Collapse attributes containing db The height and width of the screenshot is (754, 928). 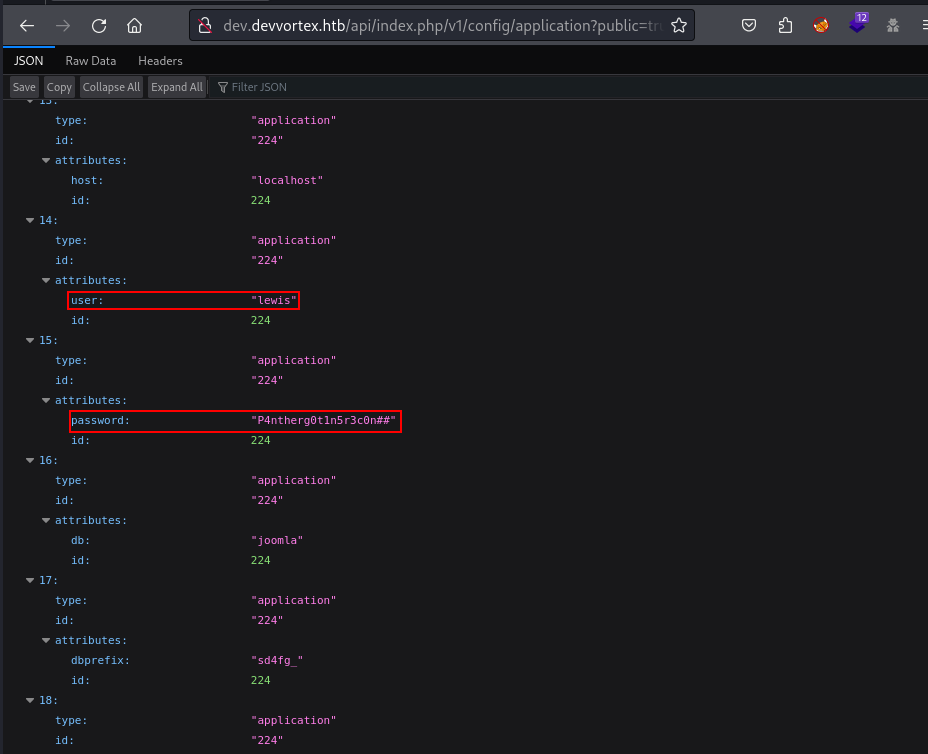coord(46,521)
